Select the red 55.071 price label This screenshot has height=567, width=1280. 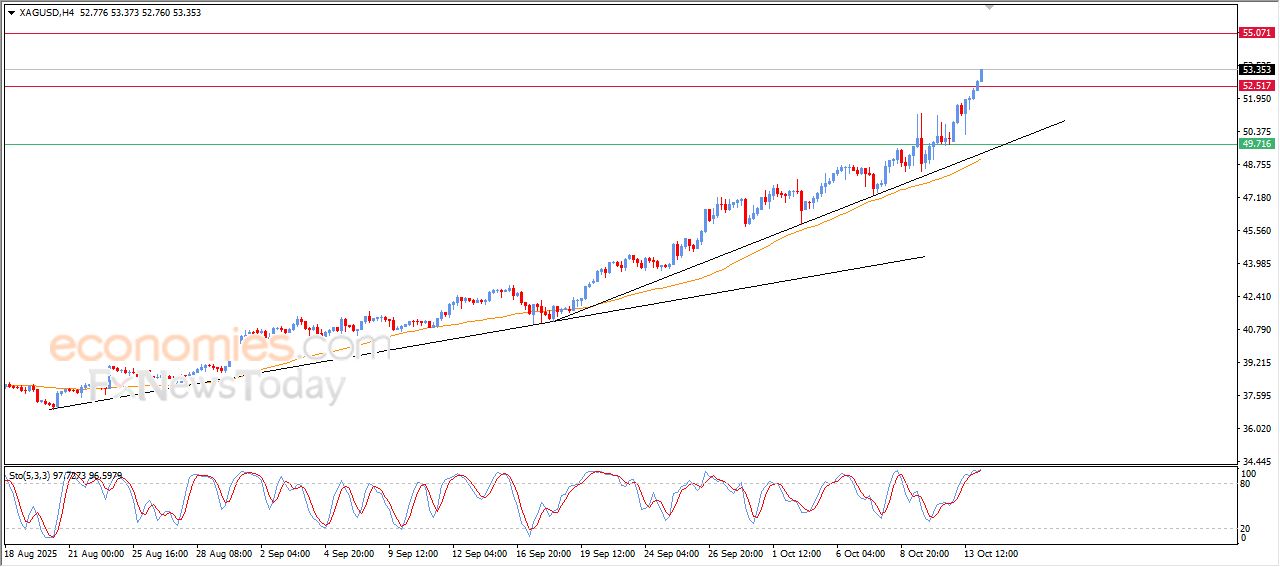[x=1256, y=33]
